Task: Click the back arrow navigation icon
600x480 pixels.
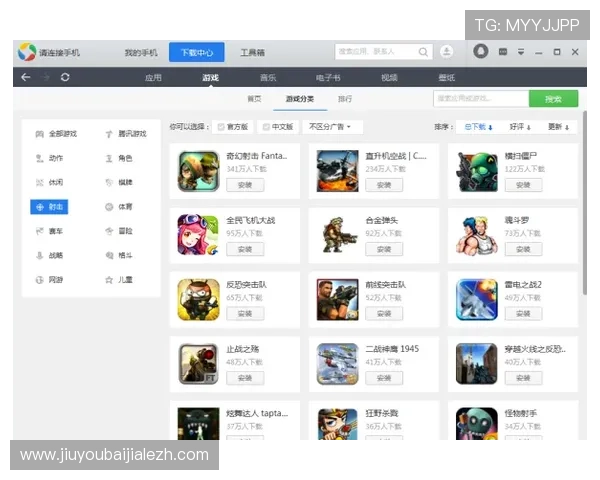Action: 26,77
